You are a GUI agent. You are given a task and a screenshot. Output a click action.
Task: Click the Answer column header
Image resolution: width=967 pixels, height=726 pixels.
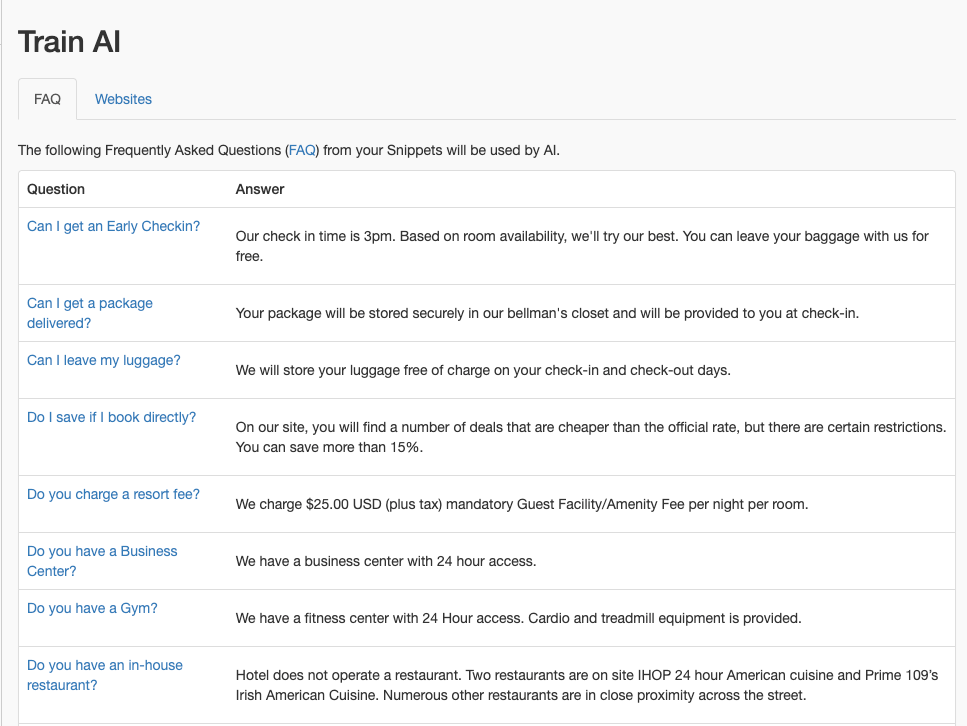(x=260, y=189)
